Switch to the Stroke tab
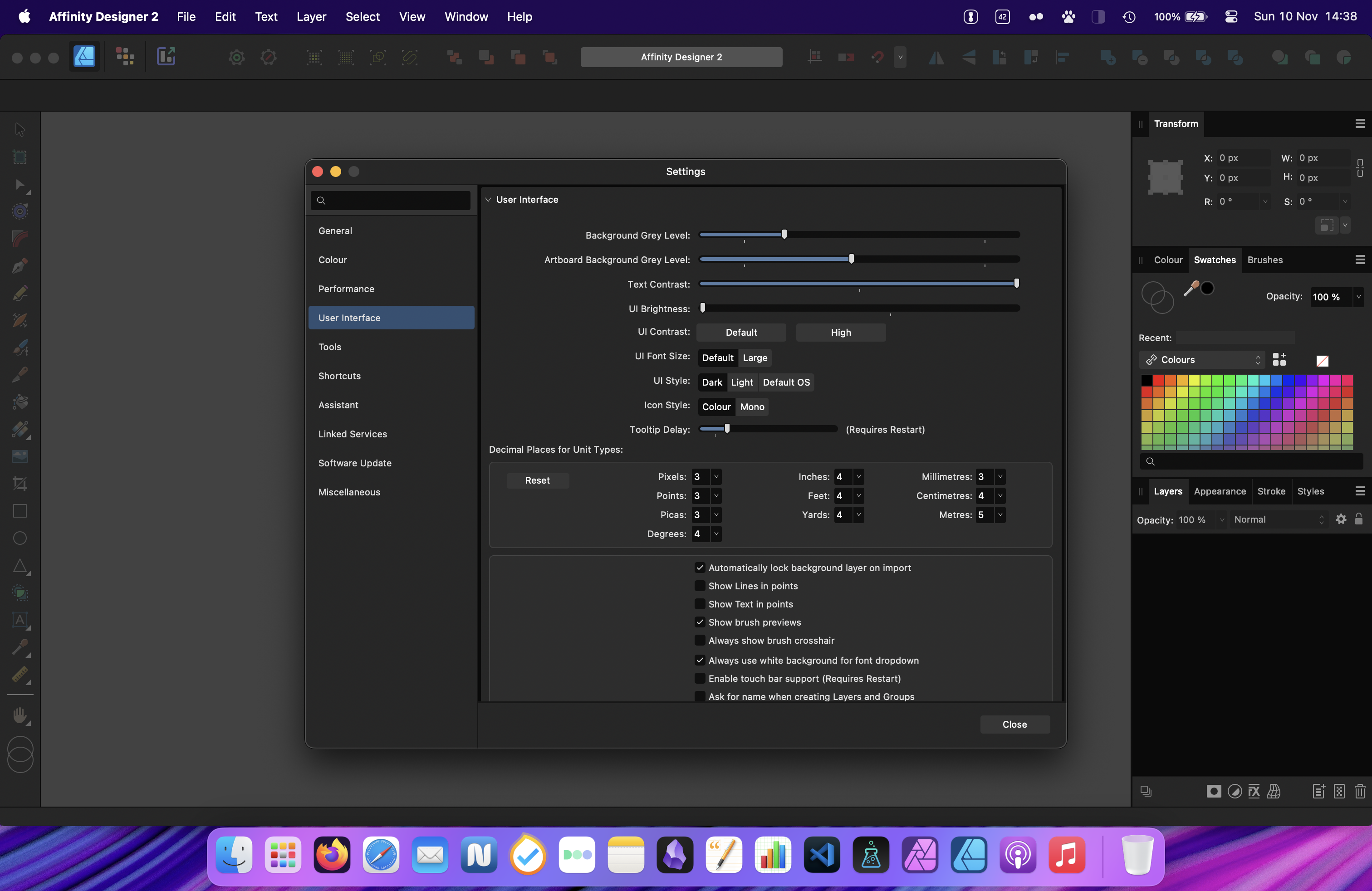The height and width of the screenshot is (891, 1372). coord(1271,491)
